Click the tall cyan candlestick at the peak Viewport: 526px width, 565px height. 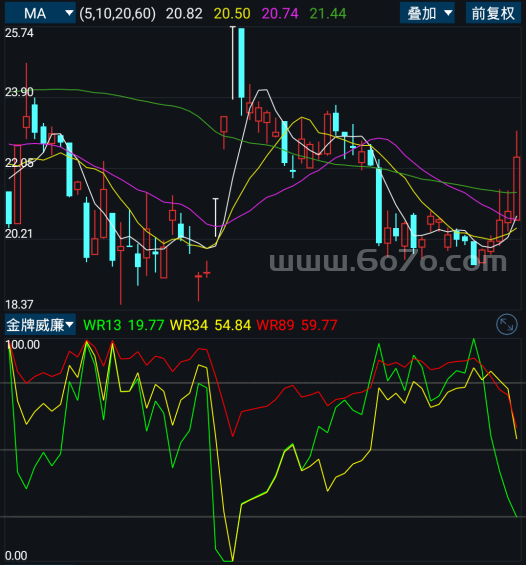pos(241,63)
